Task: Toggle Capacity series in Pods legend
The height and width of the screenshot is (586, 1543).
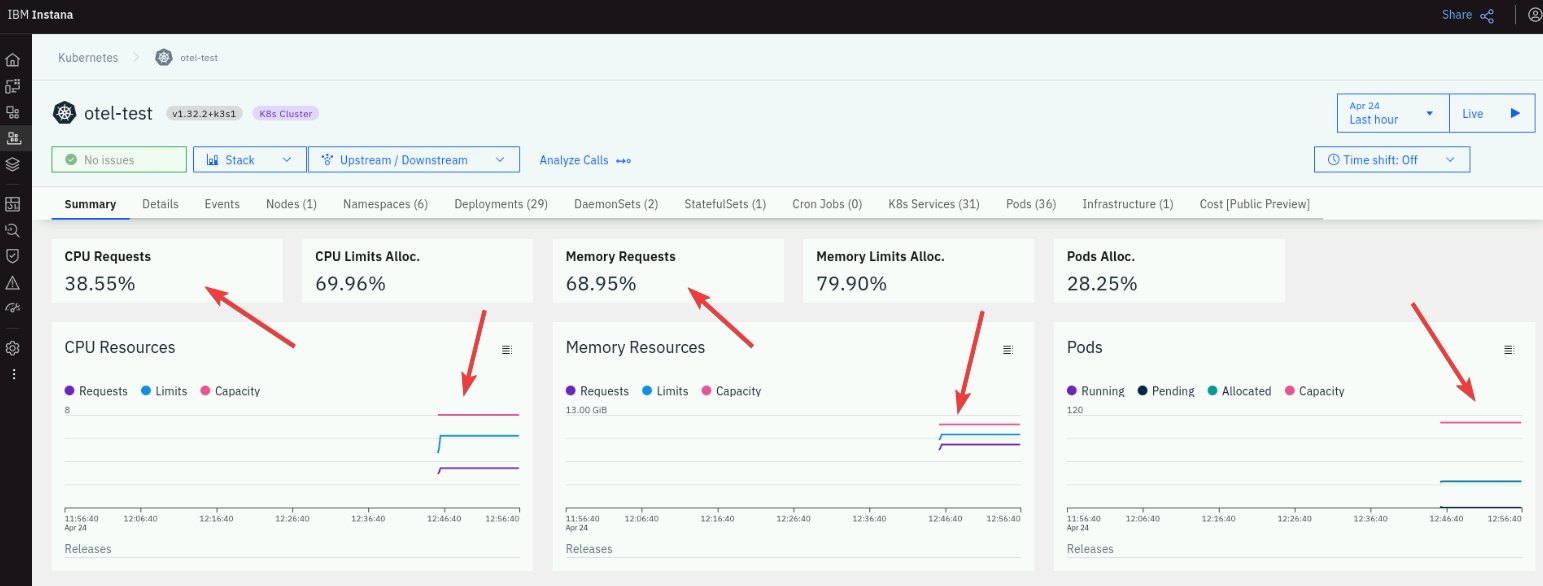Action: click(1314, 391)
